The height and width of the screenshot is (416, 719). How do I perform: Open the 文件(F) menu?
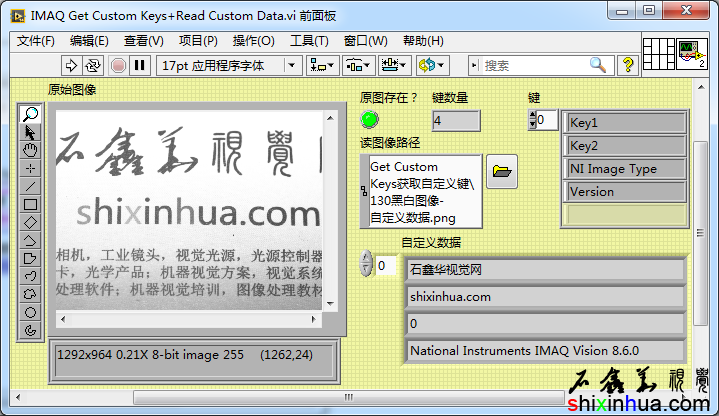[36, 41]
